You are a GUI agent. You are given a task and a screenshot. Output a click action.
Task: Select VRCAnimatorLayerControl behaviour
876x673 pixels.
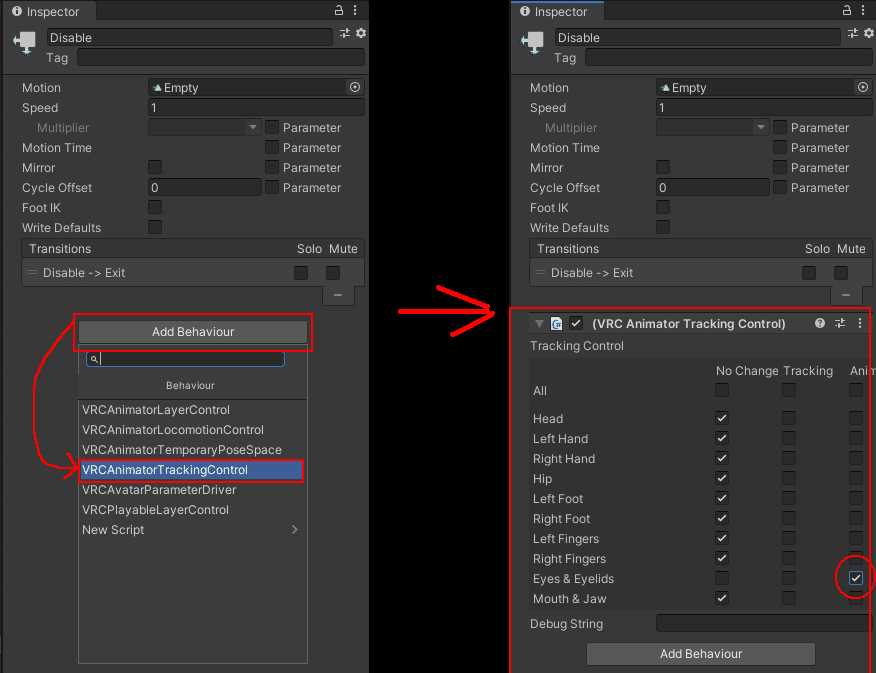pos(193,409)
